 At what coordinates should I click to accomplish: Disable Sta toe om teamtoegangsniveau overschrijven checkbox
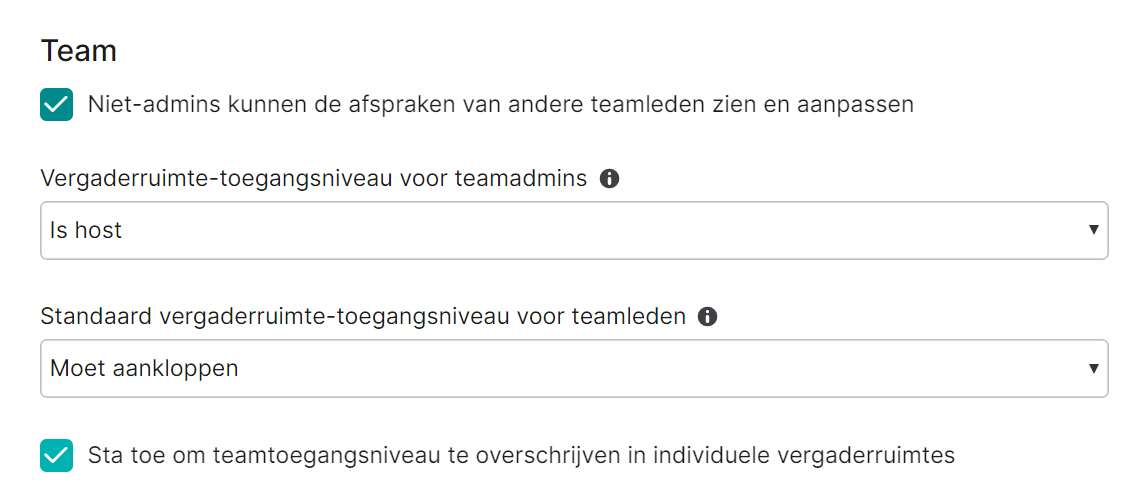point(56,456)
